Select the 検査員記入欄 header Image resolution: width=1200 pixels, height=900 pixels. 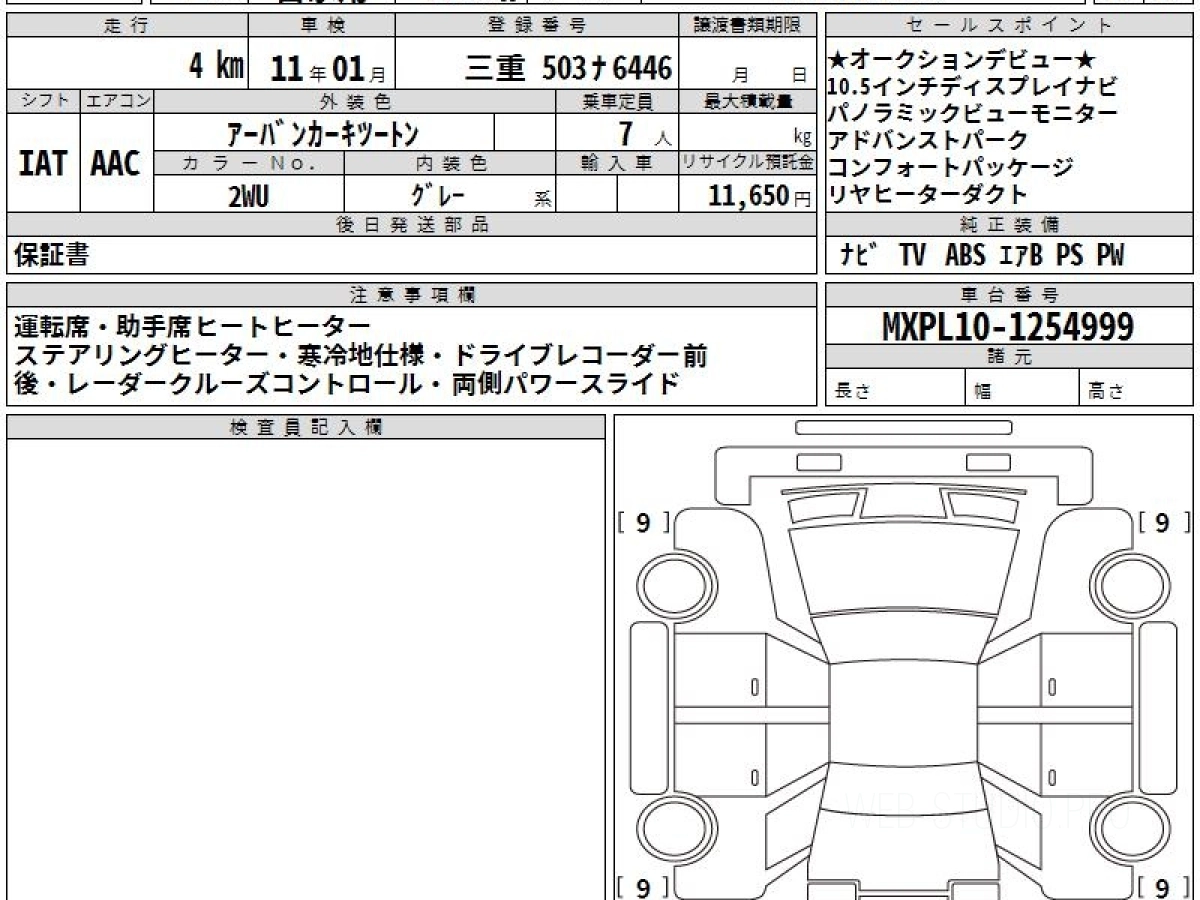tap(306, 427)
